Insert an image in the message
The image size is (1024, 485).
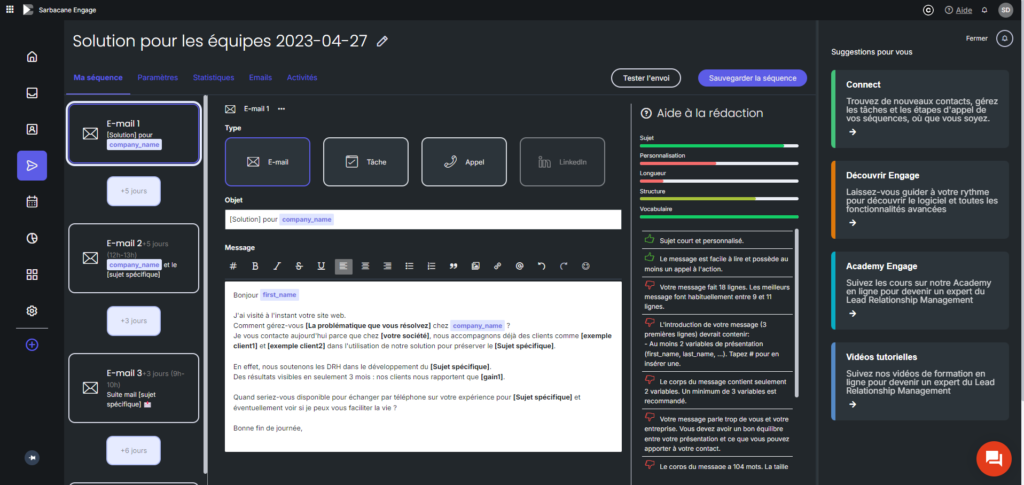coord(475,266)
